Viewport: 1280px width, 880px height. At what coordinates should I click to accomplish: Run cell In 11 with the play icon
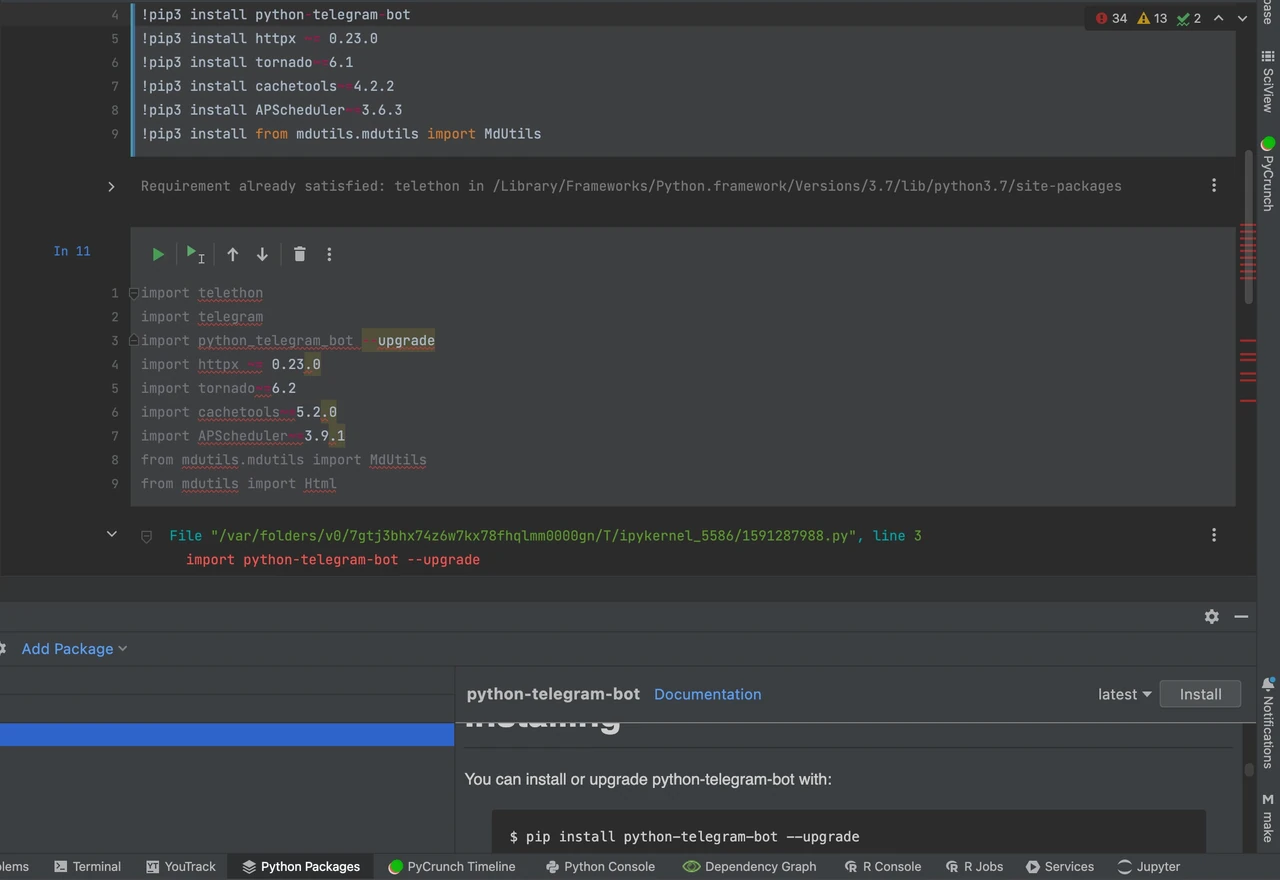point(158,255)
